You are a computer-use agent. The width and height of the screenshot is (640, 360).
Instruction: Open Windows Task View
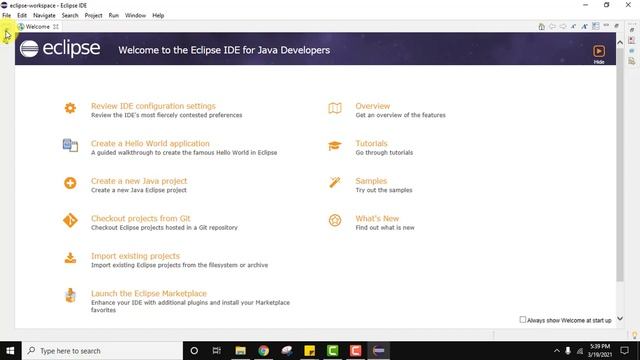[217, 351]
